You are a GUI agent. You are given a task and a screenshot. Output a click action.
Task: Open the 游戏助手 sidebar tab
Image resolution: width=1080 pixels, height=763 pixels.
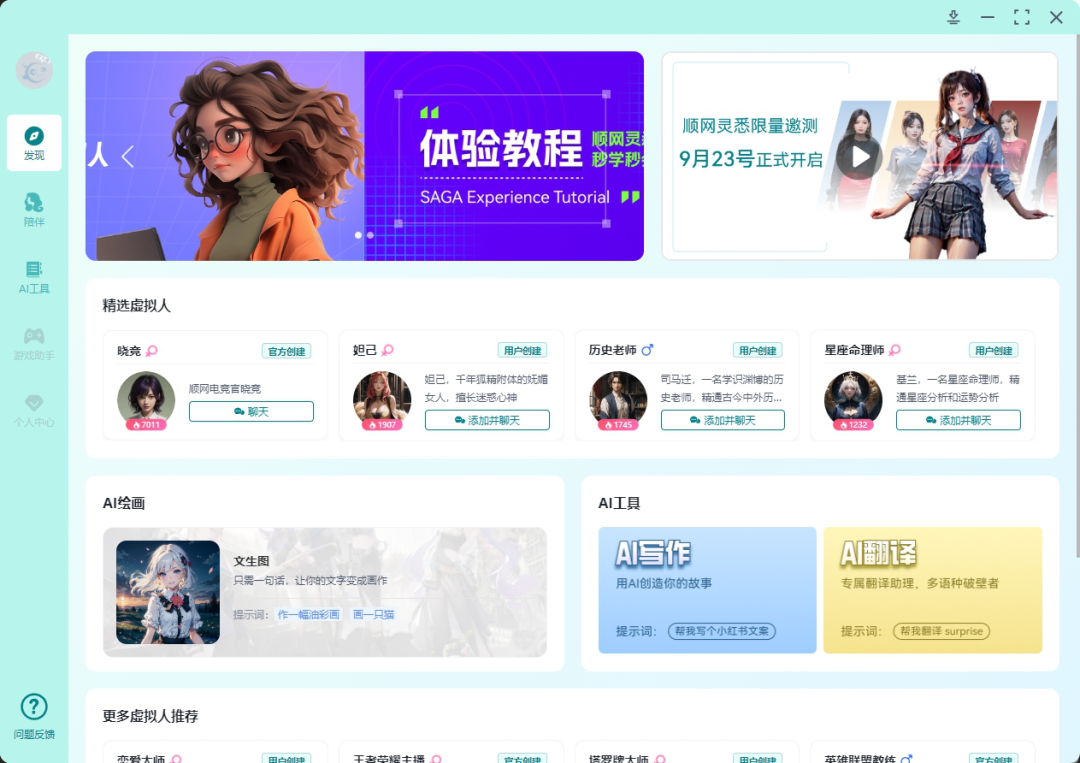click(34, 344)
